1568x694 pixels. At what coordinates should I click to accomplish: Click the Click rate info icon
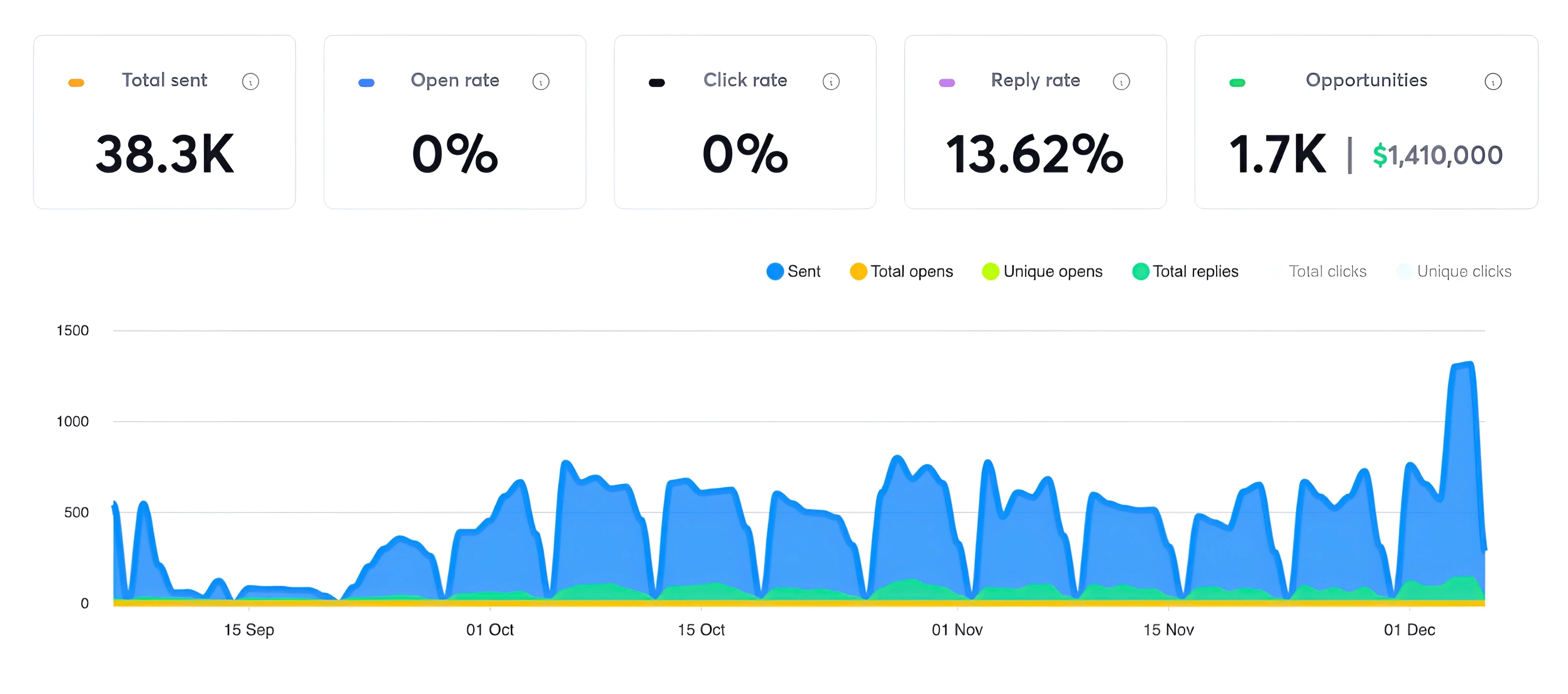coord(831,82)
